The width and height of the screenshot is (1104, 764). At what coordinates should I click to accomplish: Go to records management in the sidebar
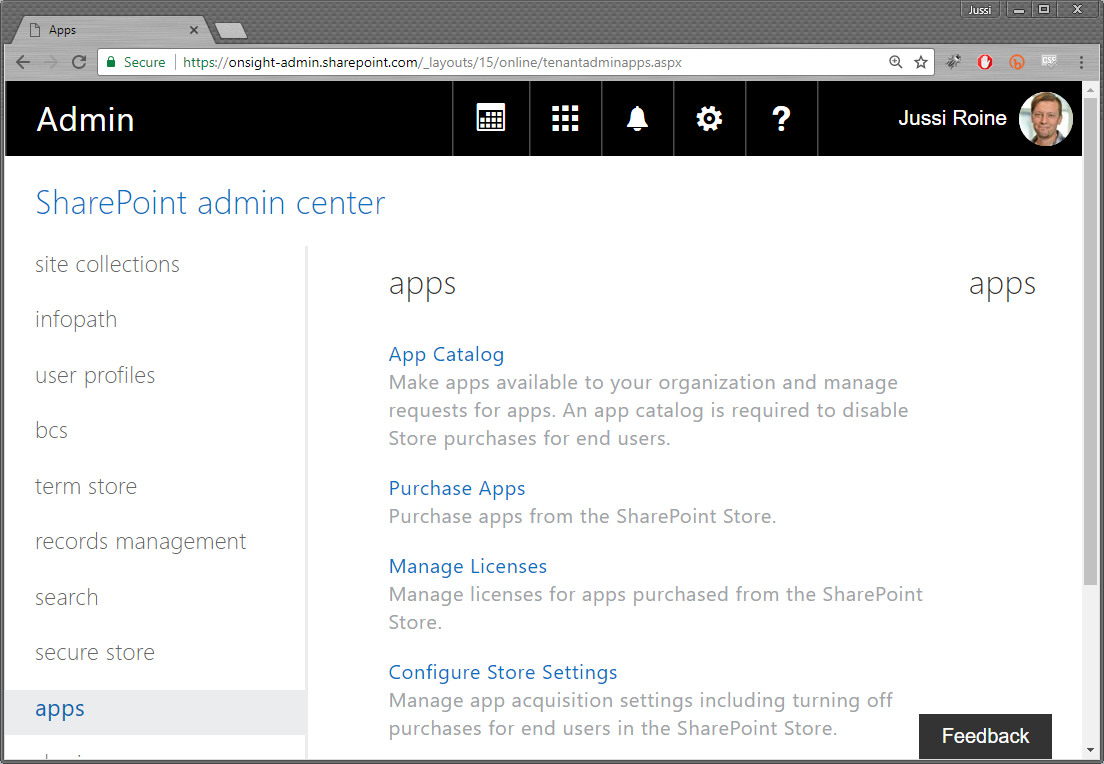[x=141, y=541]
